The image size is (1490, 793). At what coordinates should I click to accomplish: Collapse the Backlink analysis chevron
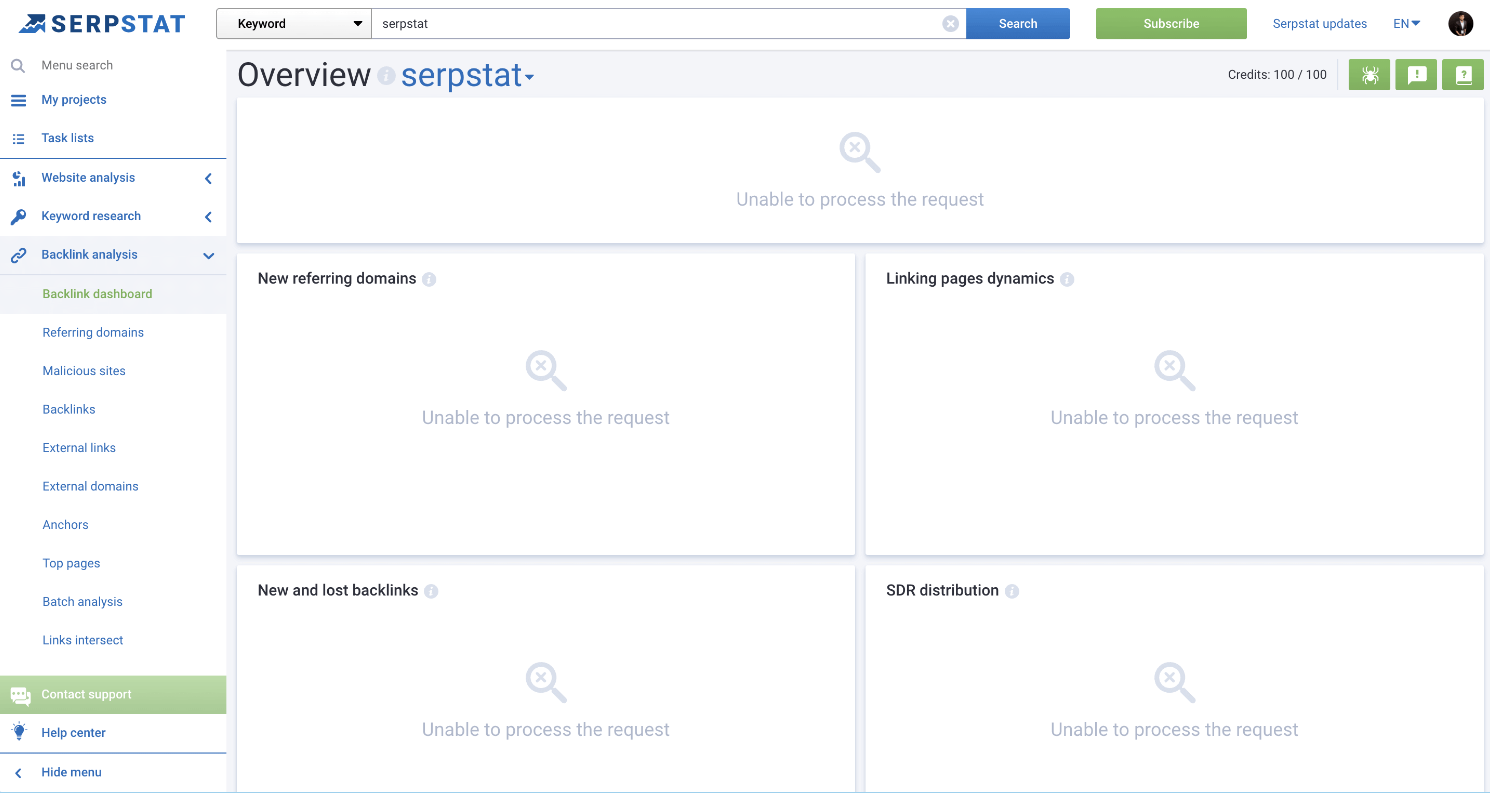[x=208, y=256]
